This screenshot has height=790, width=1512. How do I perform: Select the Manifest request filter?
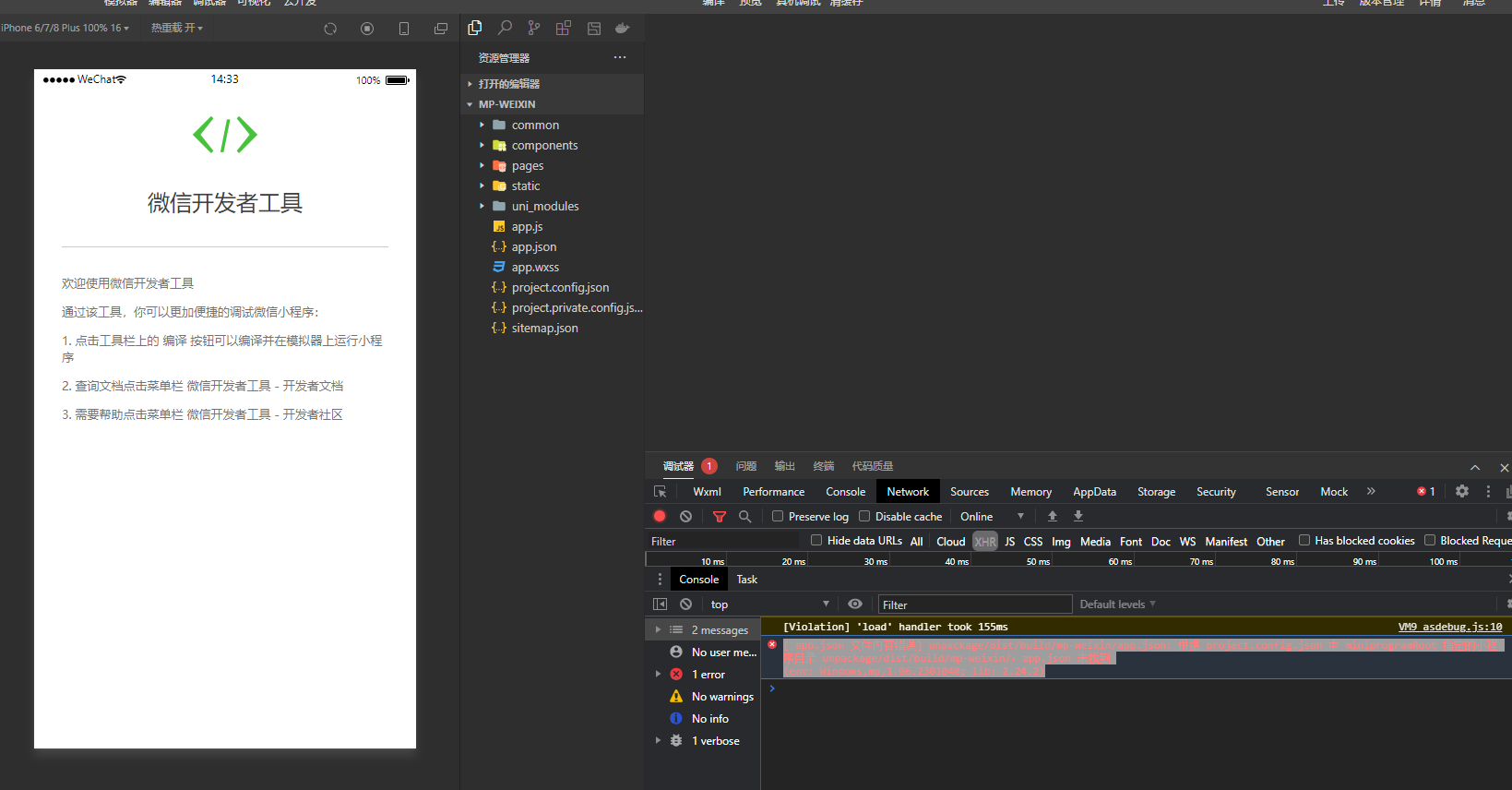[x=1226, y=542]
